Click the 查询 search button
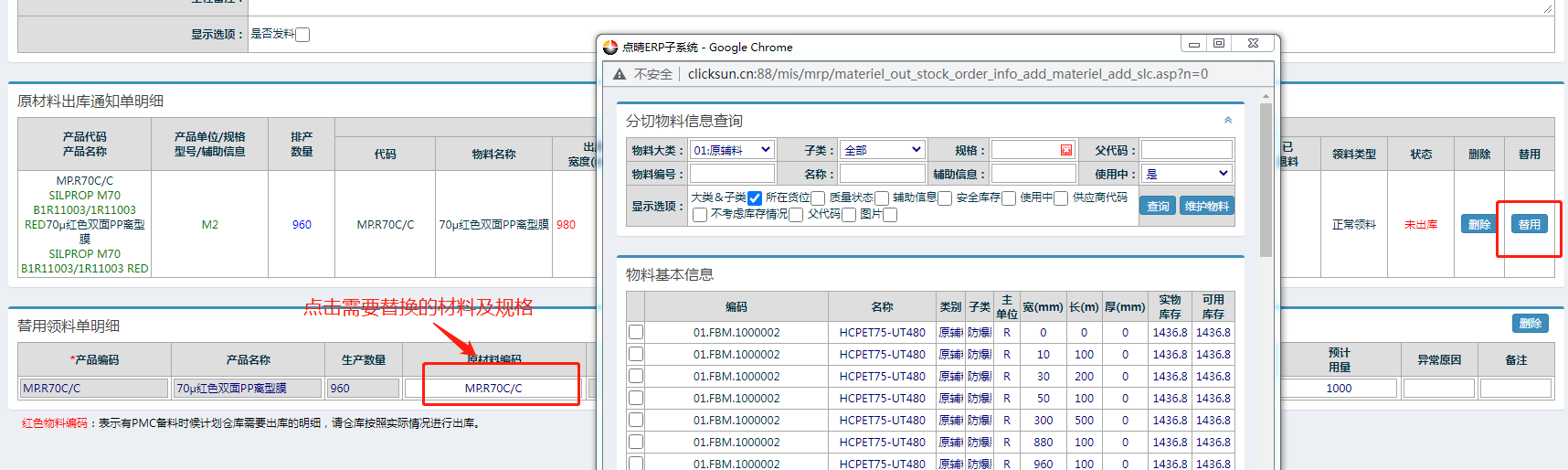1568x470 pixels. pos(1158,207)
